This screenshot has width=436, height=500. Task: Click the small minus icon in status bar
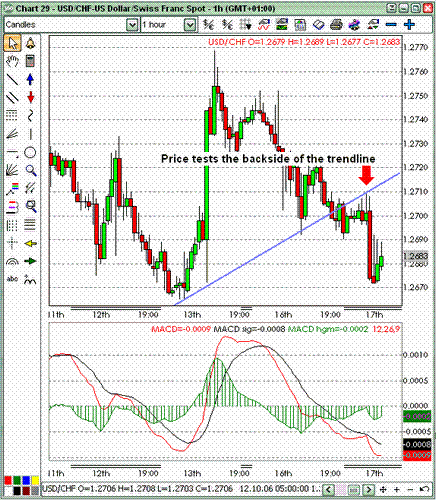pos(410,489)
